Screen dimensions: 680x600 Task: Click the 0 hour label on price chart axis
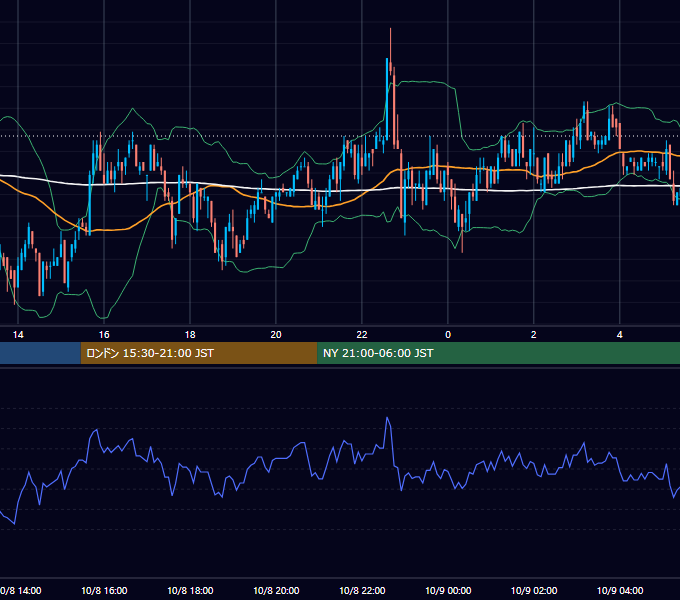(x=448, y=335)
